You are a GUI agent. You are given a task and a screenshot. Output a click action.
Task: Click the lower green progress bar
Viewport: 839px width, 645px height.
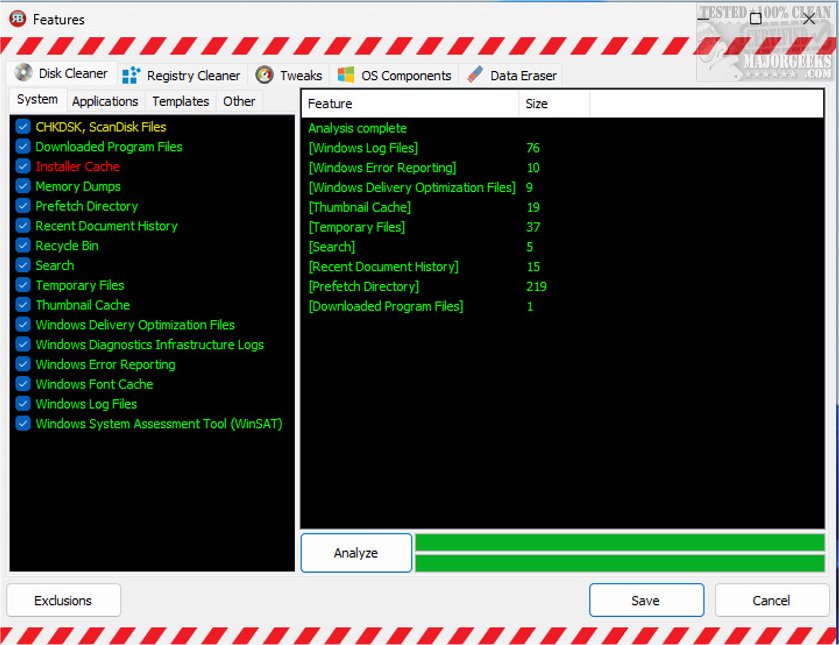coord(620,563)
